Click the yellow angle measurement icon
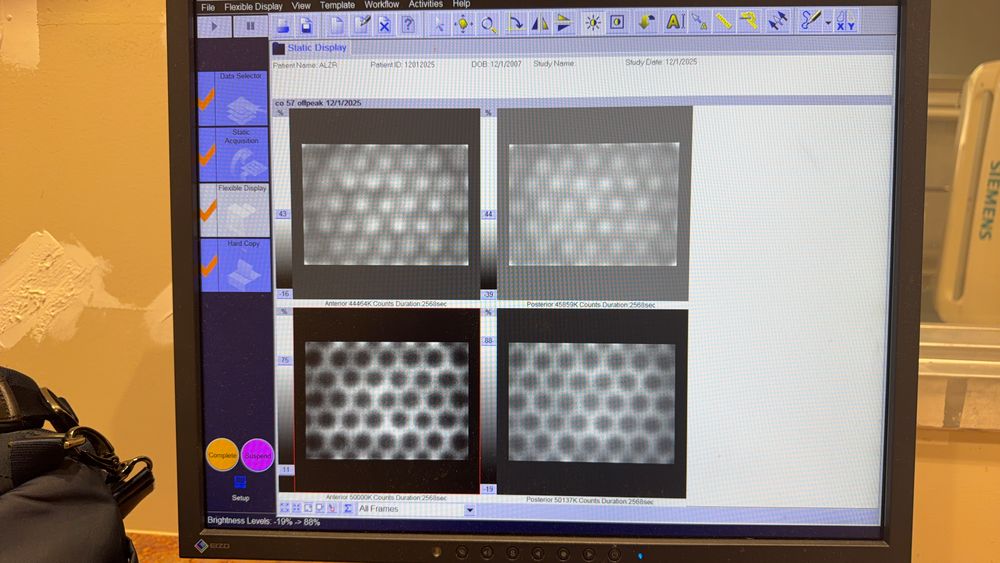 (749, 22)
